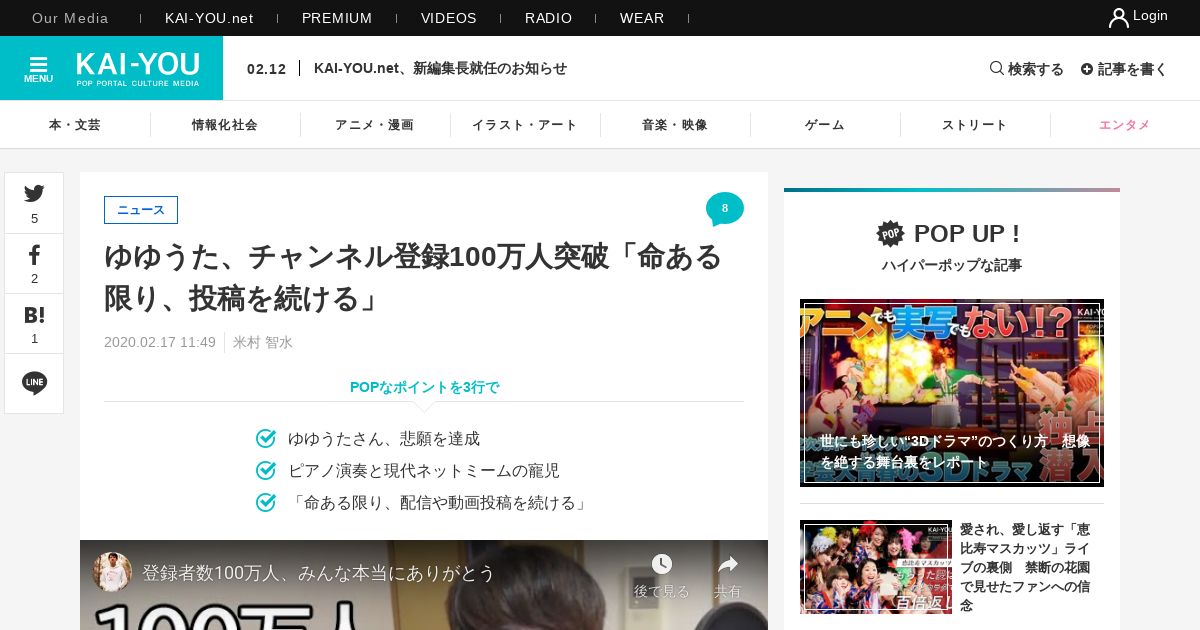Click the text ピアノ演奏と現代ネットミームの寵児

pos(424,471)
